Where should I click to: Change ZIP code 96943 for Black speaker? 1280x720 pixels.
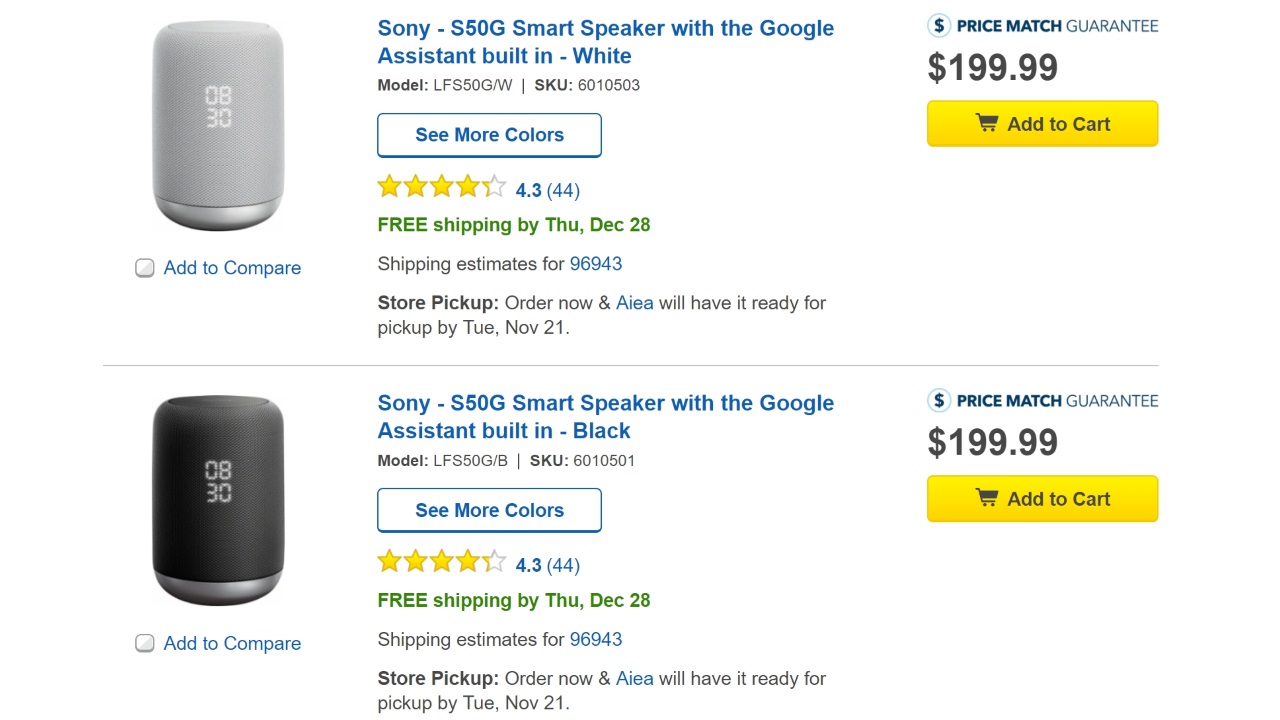point(596,639)
